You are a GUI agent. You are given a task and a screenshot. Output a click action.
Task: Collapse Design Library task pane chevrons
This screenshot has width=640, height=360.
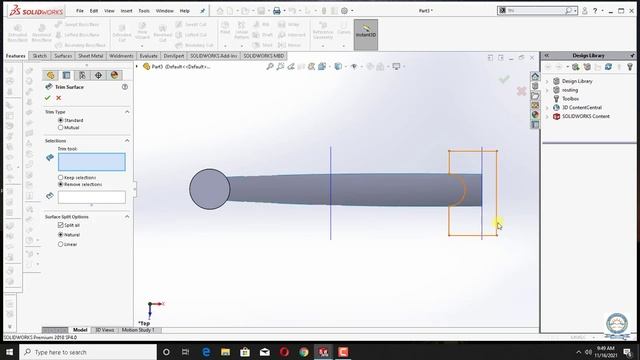(x=547, y=56)
